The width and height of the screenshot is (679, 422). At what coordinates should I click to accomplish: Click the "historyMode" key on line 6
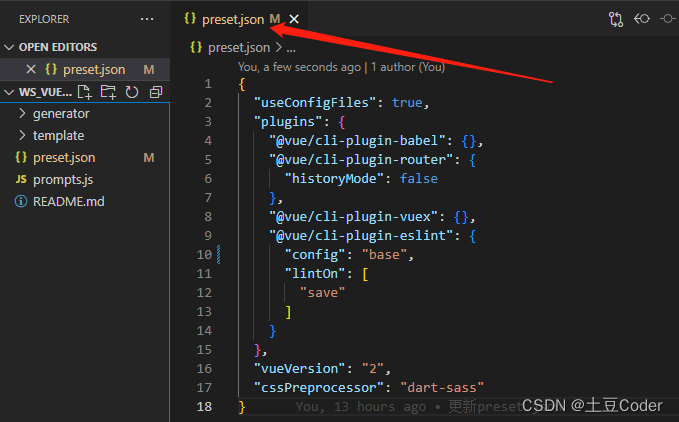(x=334, y=179)
